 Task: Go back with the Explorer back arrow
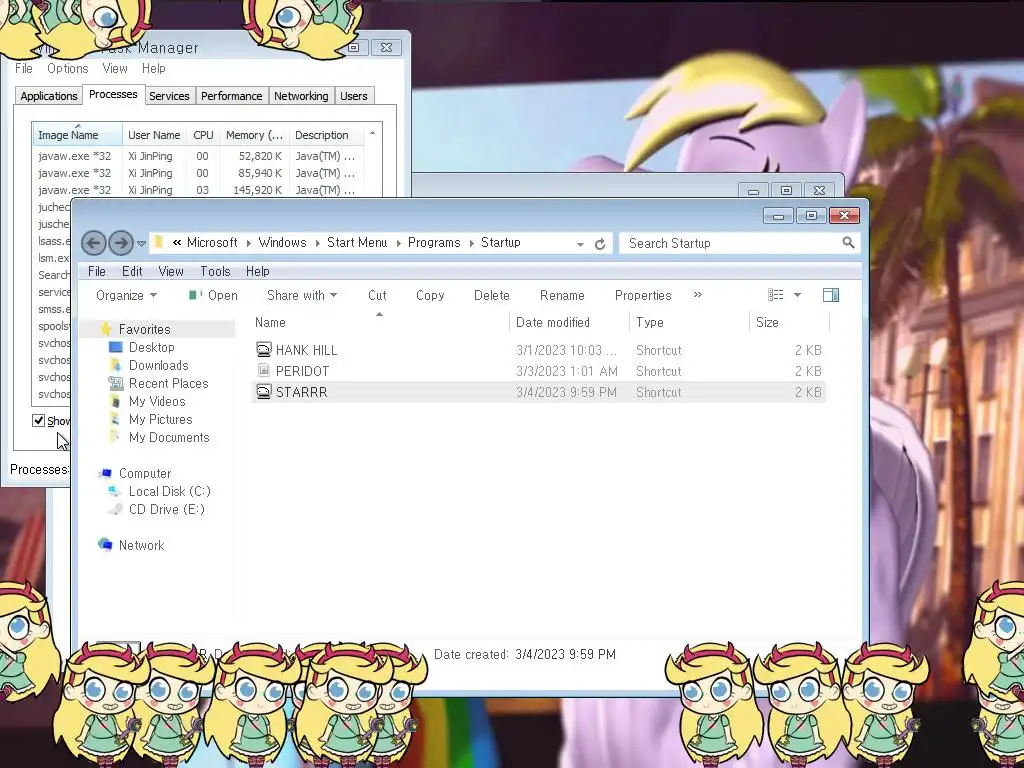(94, 244)
